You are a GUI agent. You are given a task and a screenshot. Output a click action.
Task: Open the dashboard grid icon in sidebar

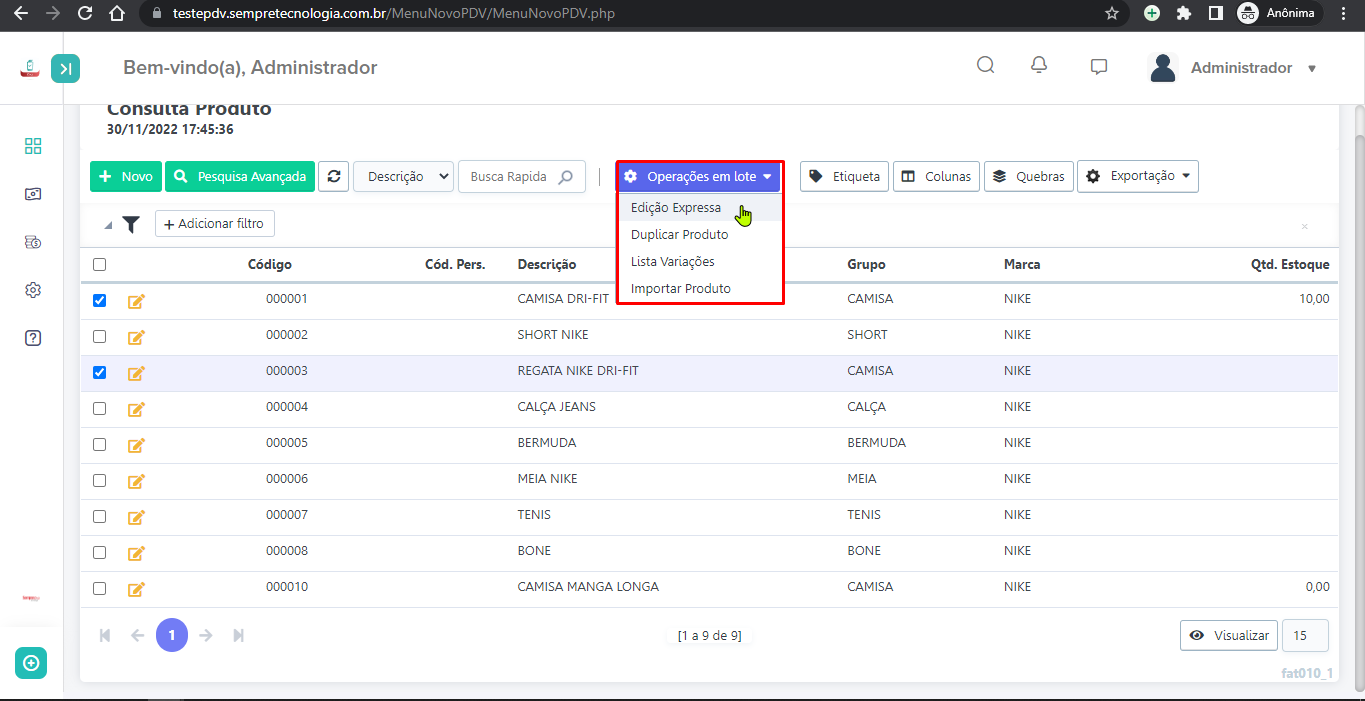[33, 147]
